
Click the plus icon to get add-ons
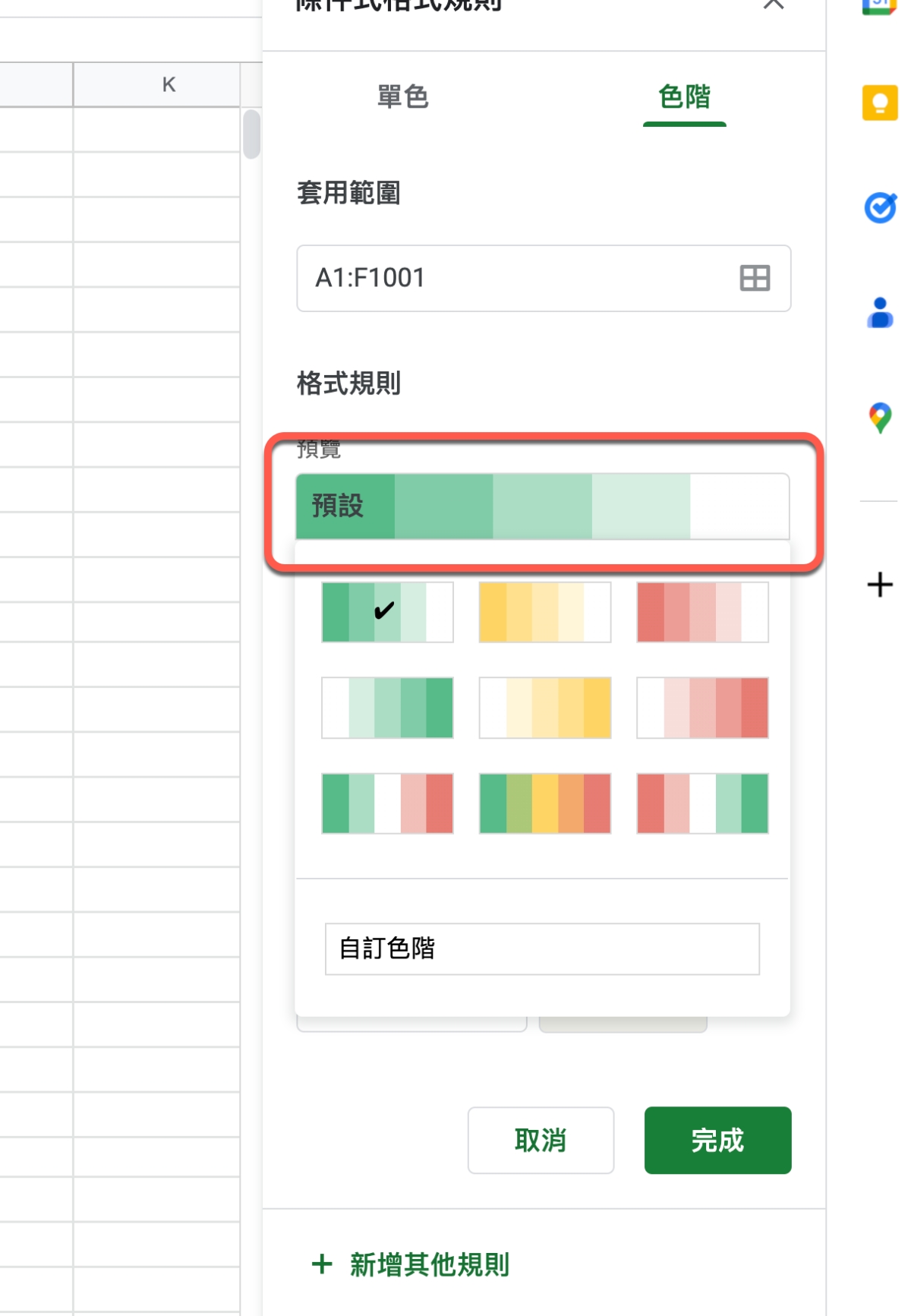[x=880, y=585]
